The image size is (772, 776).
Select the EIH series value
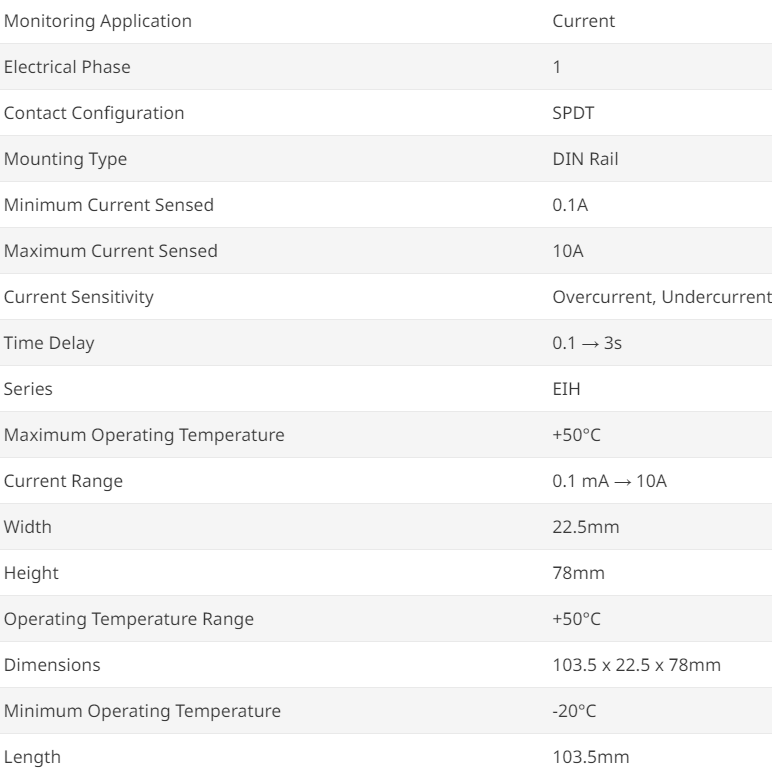[566, 389]
